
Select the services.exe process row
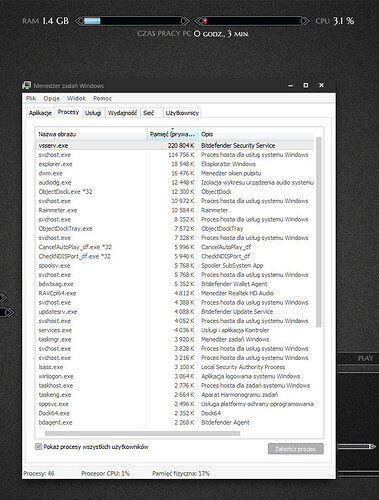[175, 330]
